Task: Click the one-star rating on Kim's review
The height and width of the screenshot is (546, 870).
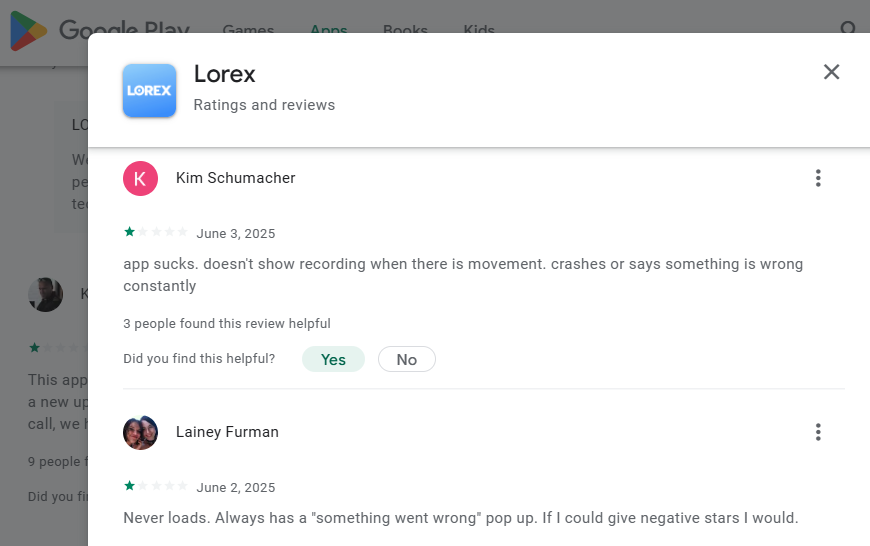Action: point(155,232)
